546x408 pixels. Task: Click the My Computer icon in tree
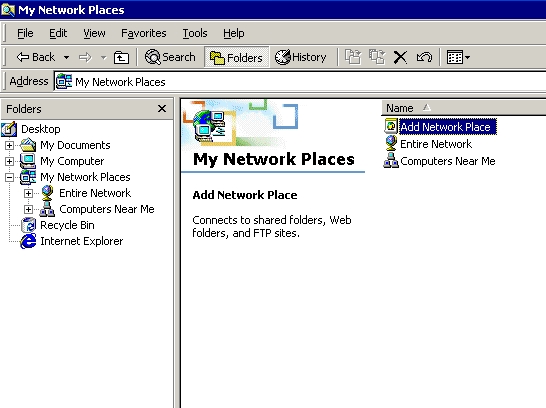28,161
